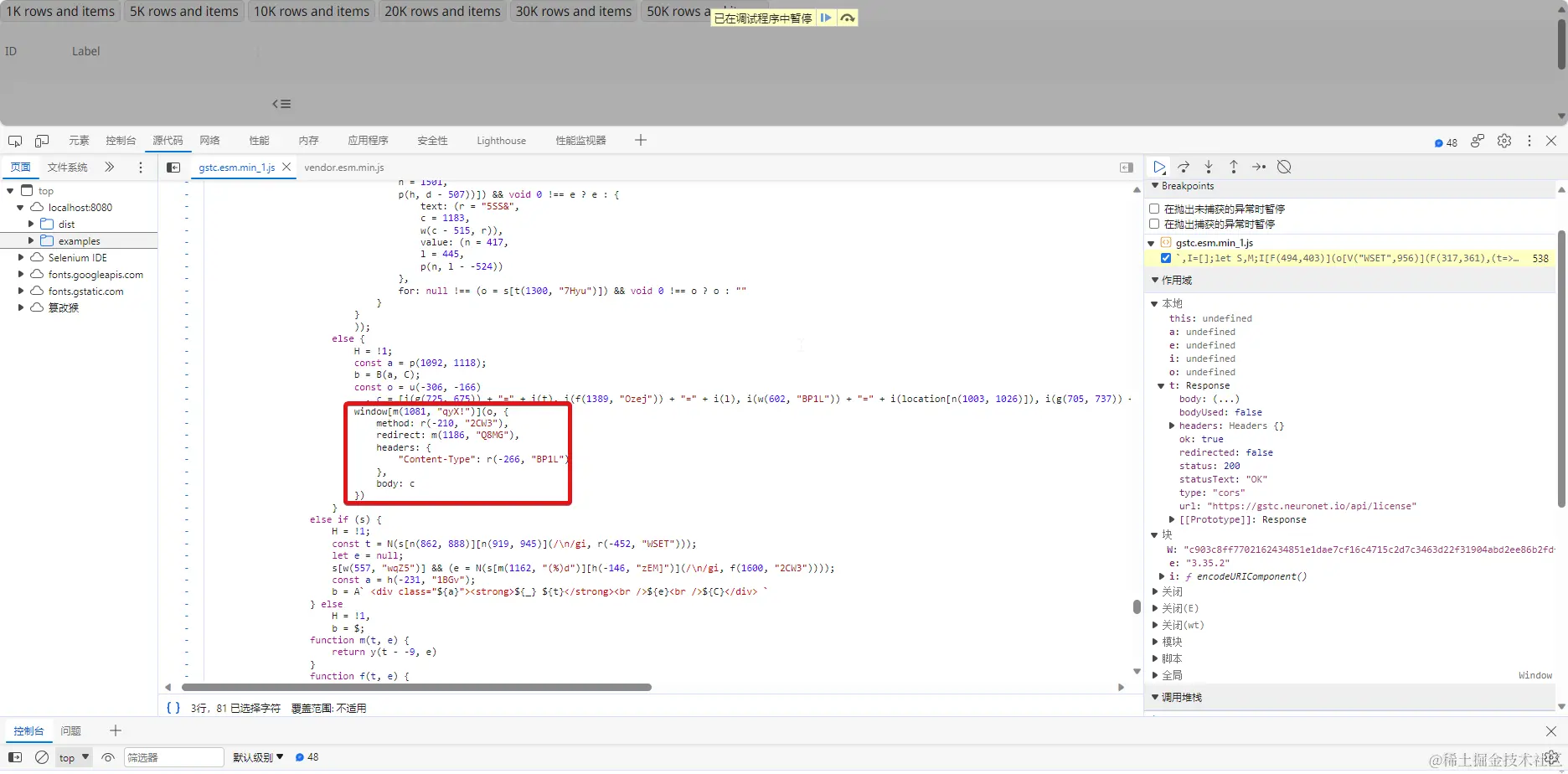Step into next function call
Screen dimensions: 1568x774
click(x=1209, y=167)
